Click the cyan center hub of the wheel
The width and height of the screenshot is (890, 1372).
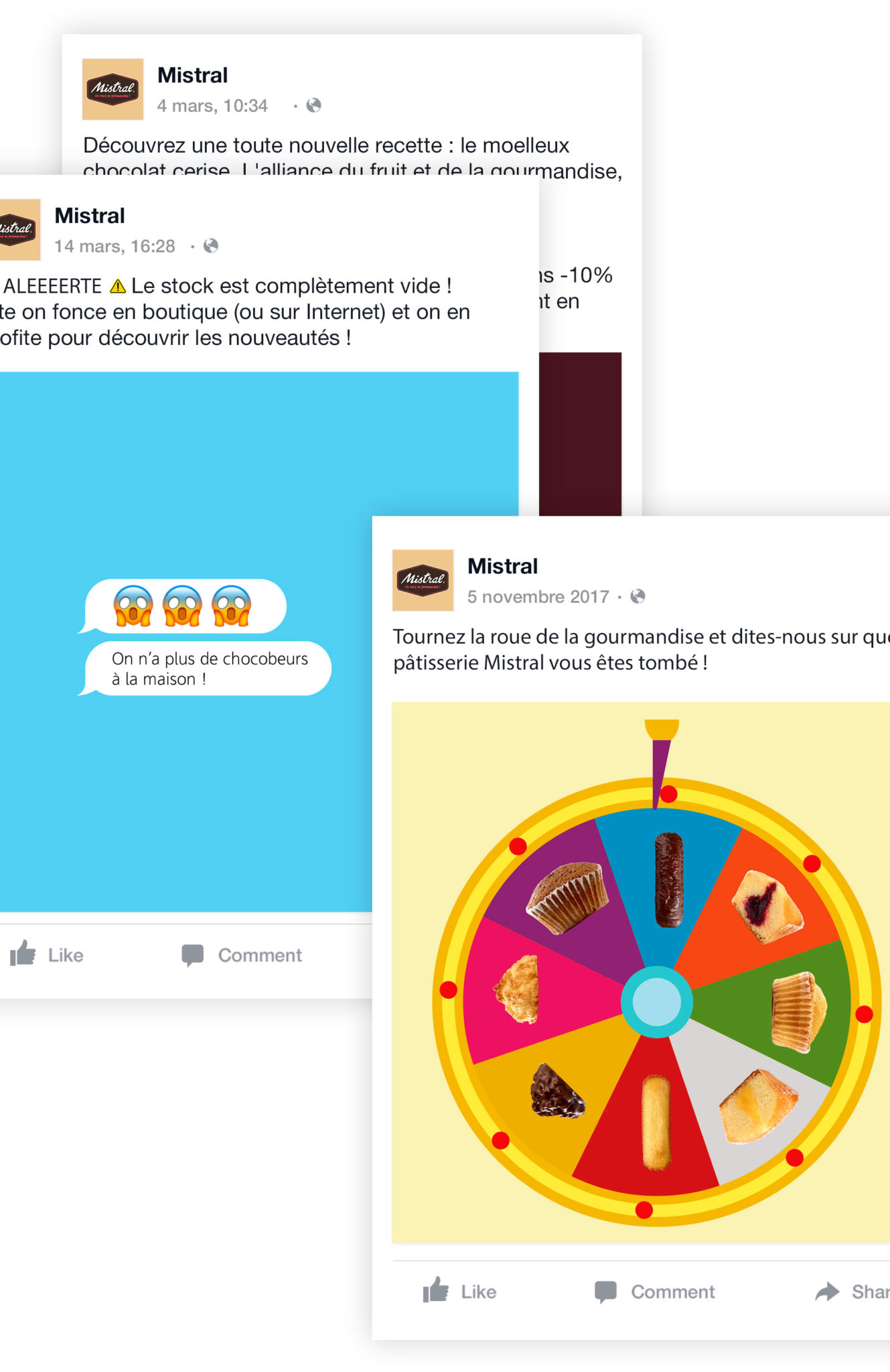point(656,1002)
